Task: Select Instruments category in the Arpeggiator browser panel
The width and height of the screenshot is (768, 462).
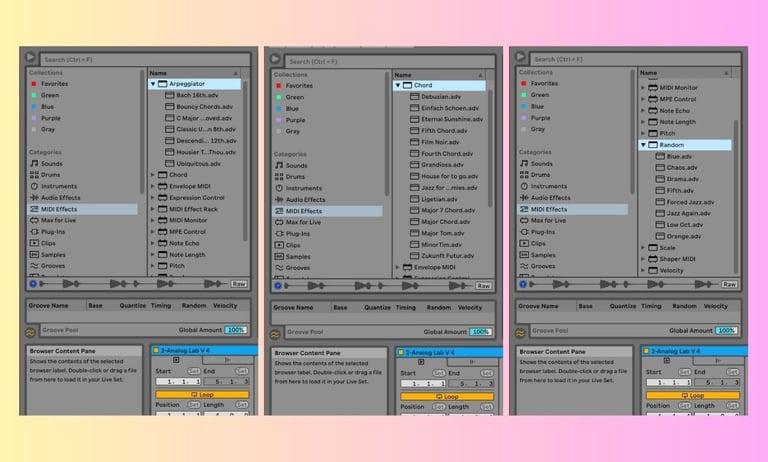Action: click(53, 186)
